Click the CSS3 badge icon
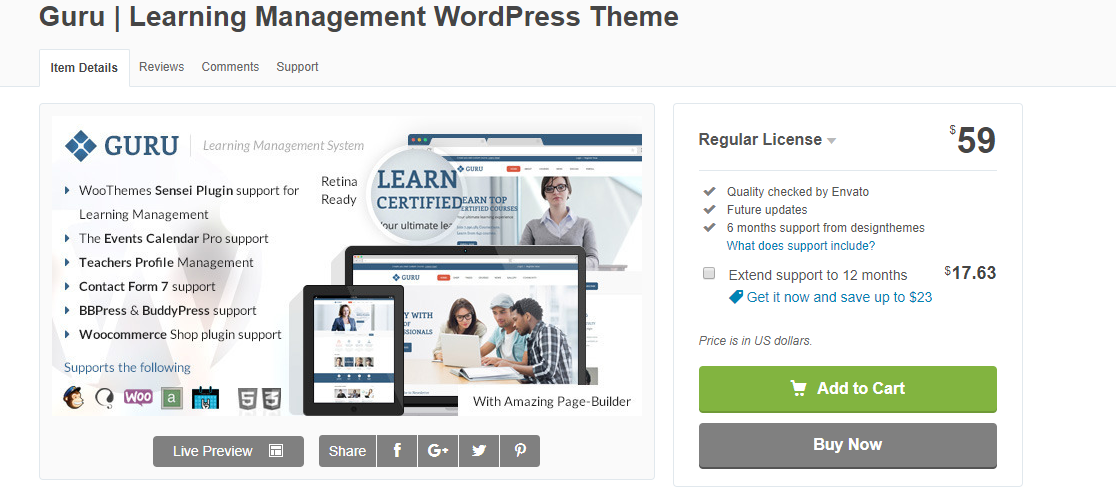 272,398
